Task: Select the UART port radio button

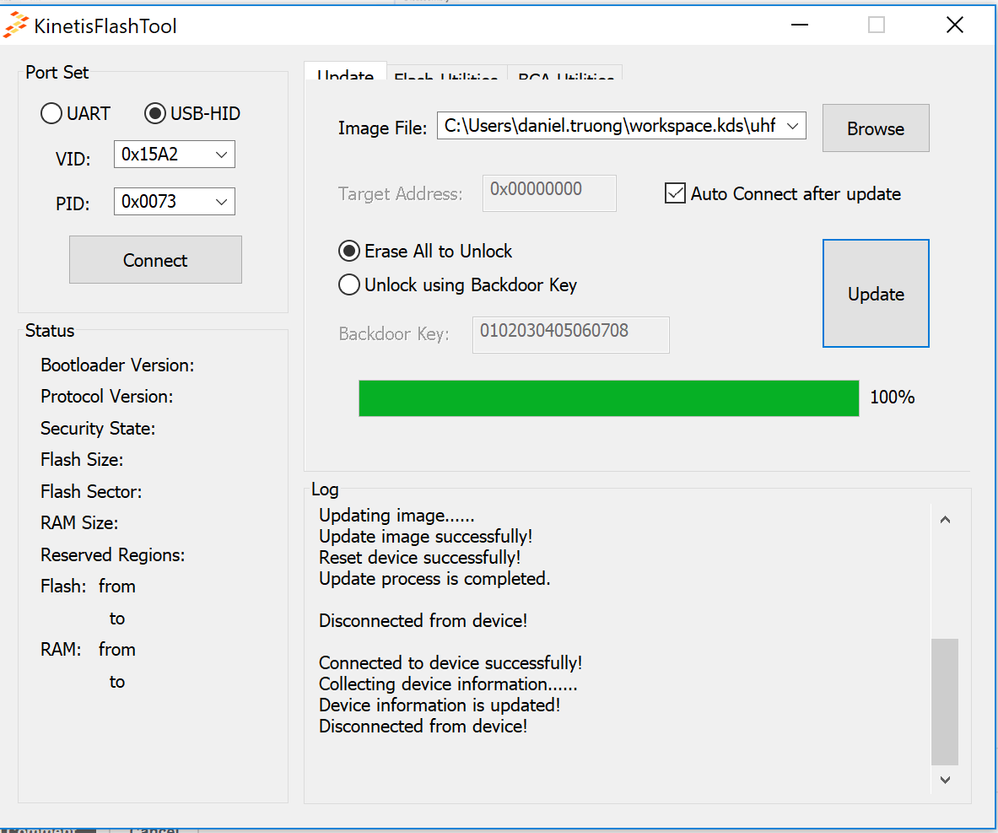Action: [x=52, y=113]
